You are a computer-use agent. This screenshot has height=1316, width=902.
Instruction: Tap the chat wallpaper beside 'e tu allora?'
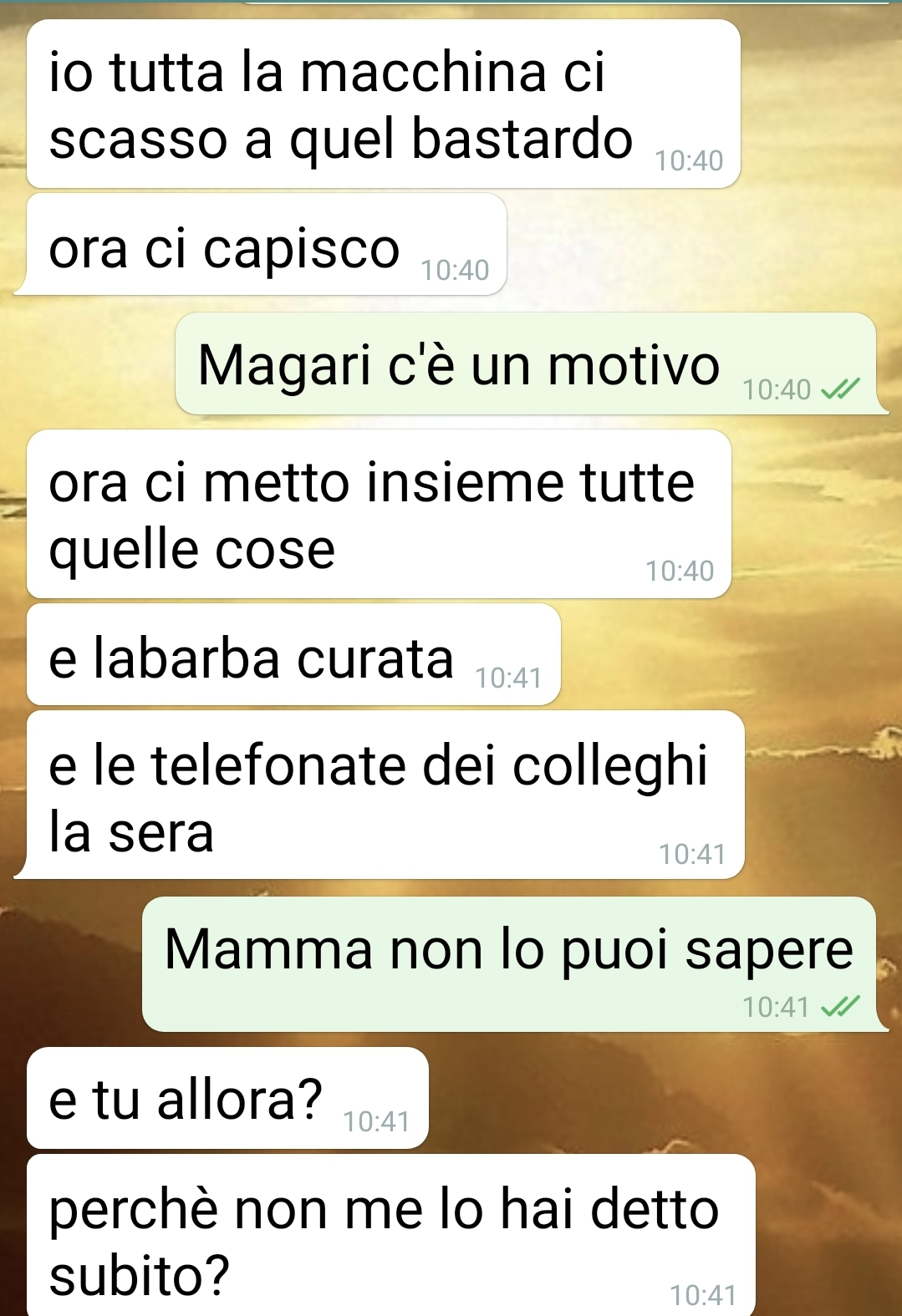(660, 1098)
